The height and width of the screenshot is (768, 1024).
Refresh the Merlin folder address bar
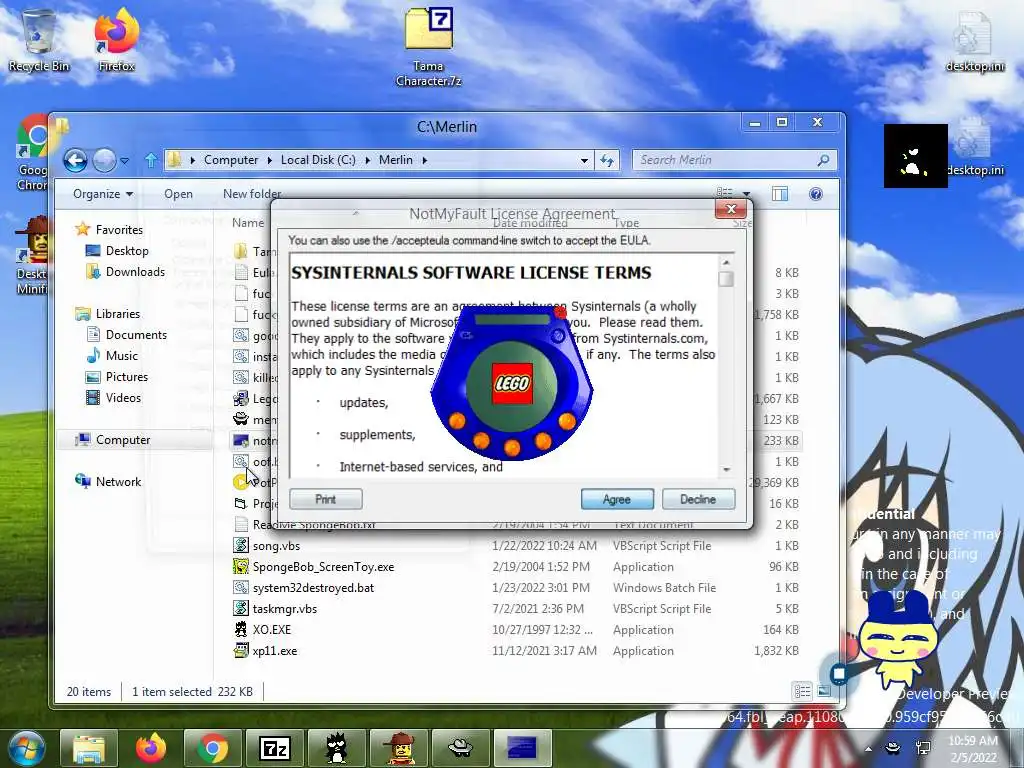click(x=607, y=160)
